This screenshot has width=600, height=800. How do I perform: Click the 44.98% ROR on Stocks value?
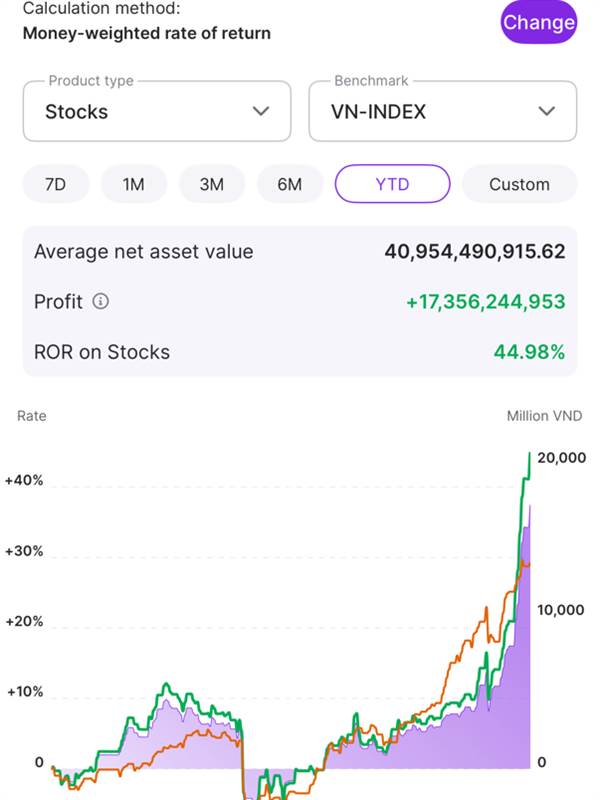click(x=530, y=352)
